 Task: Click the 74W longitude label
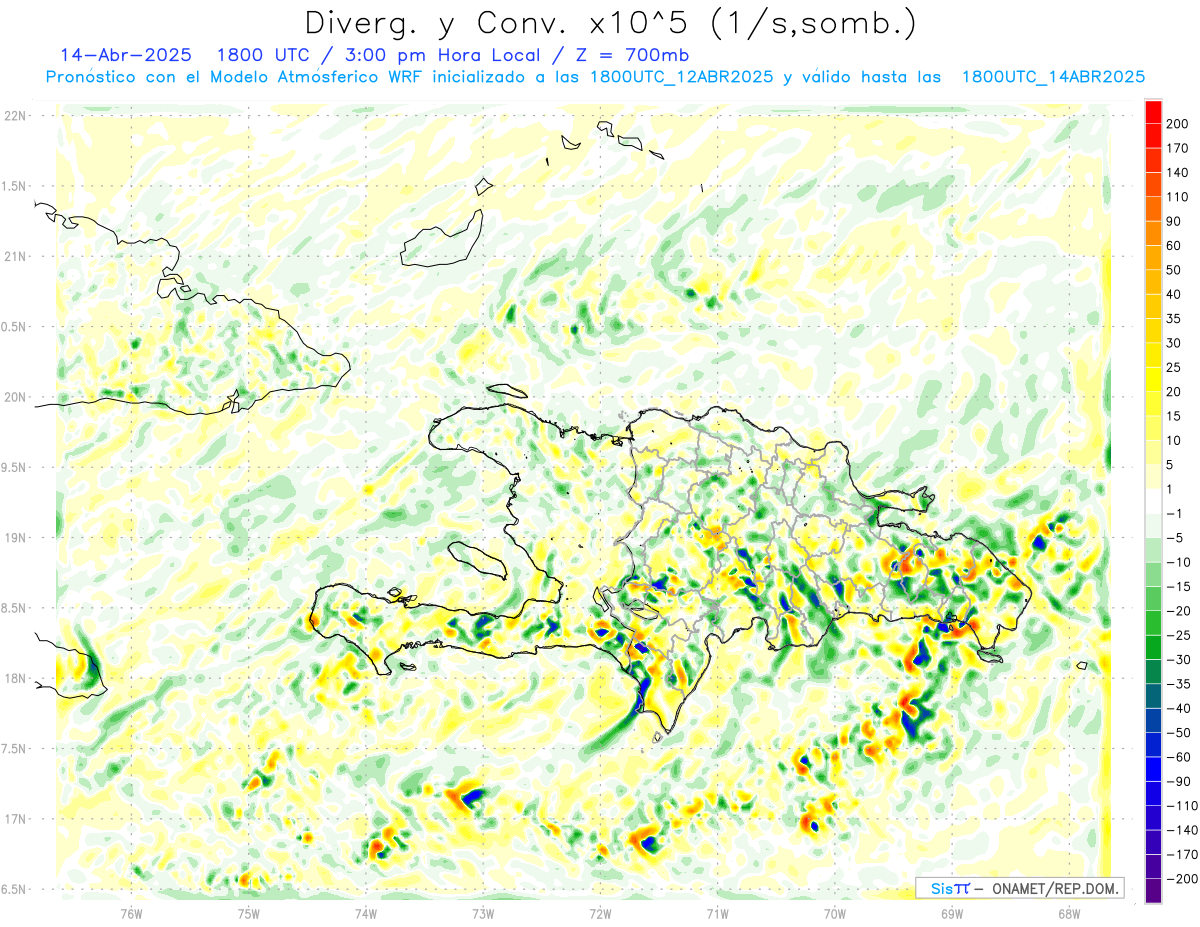366,913
